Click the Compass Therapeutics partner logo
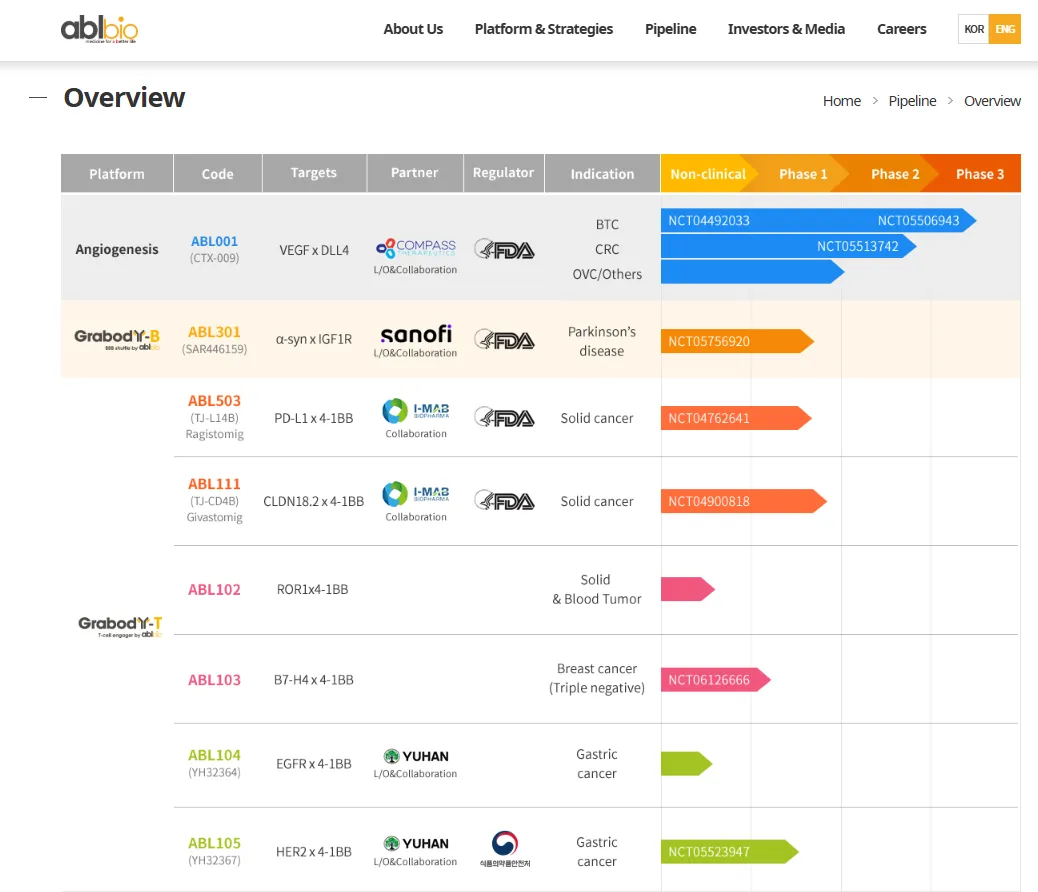 416,247
